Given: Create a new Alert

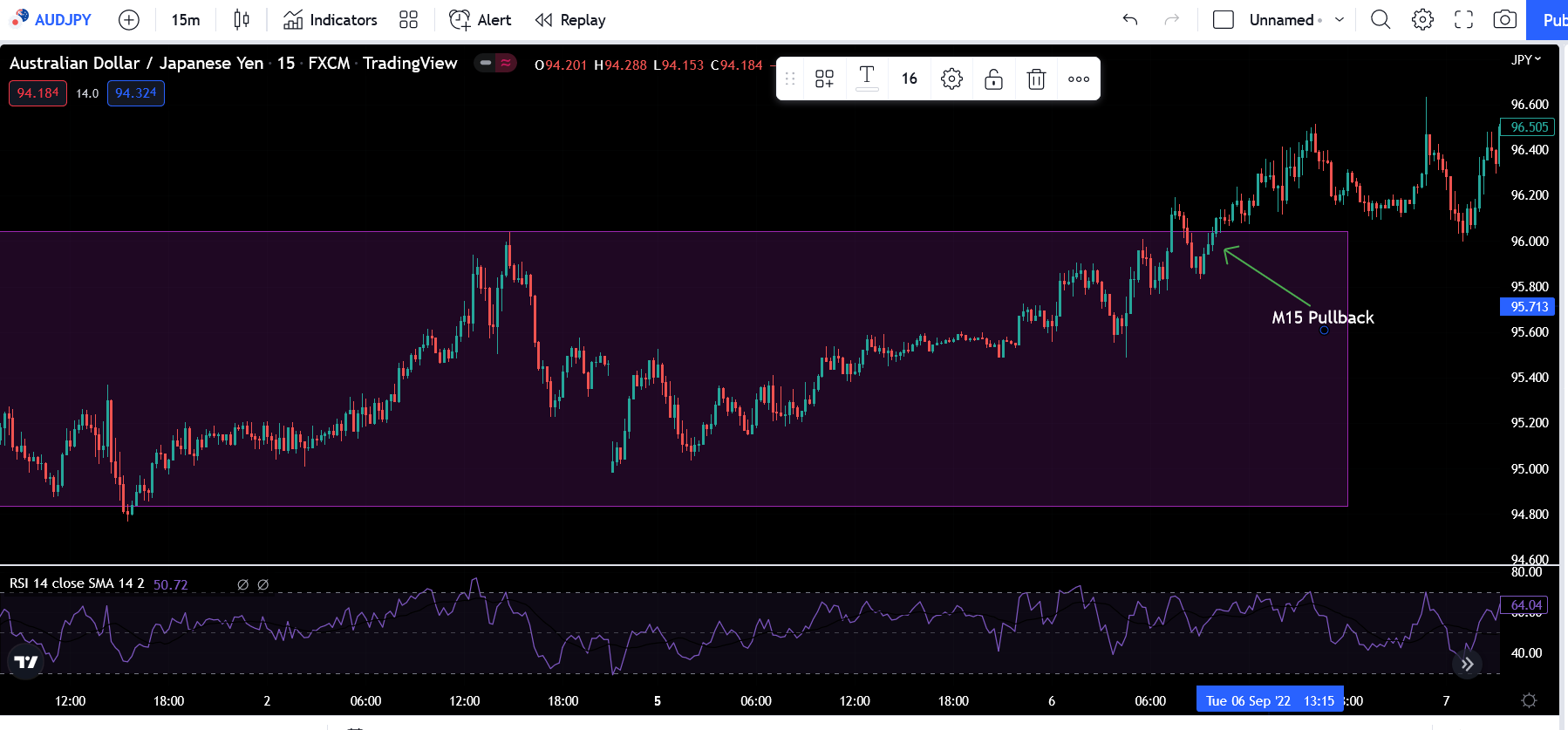Looking at the screenshot, I should tap(480, 20).
